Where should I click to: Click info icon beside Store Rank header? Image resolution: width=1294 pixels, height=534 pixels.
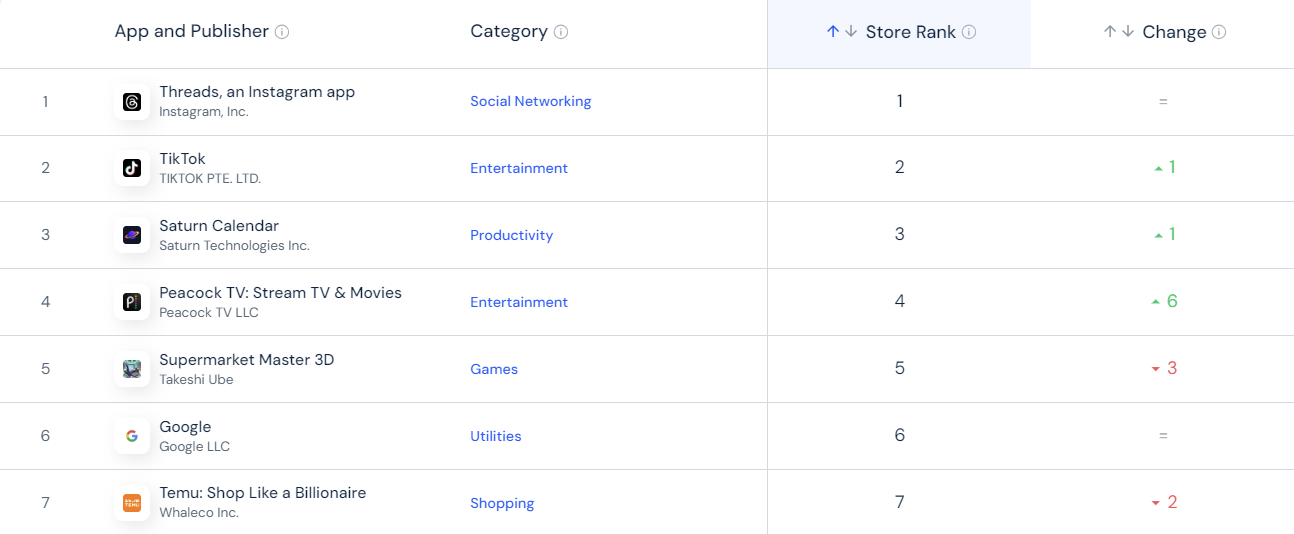(969, 32)
